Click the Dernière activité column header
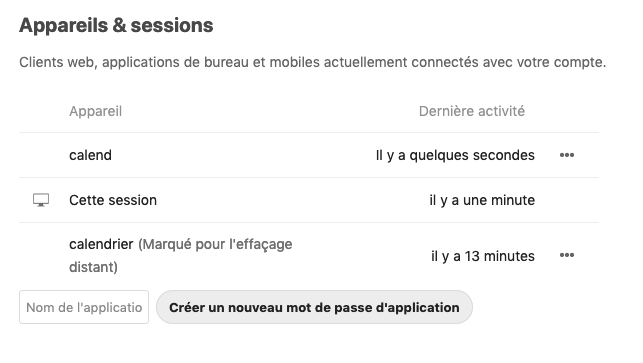Screen dimensions: 643x363 point(472,111)
